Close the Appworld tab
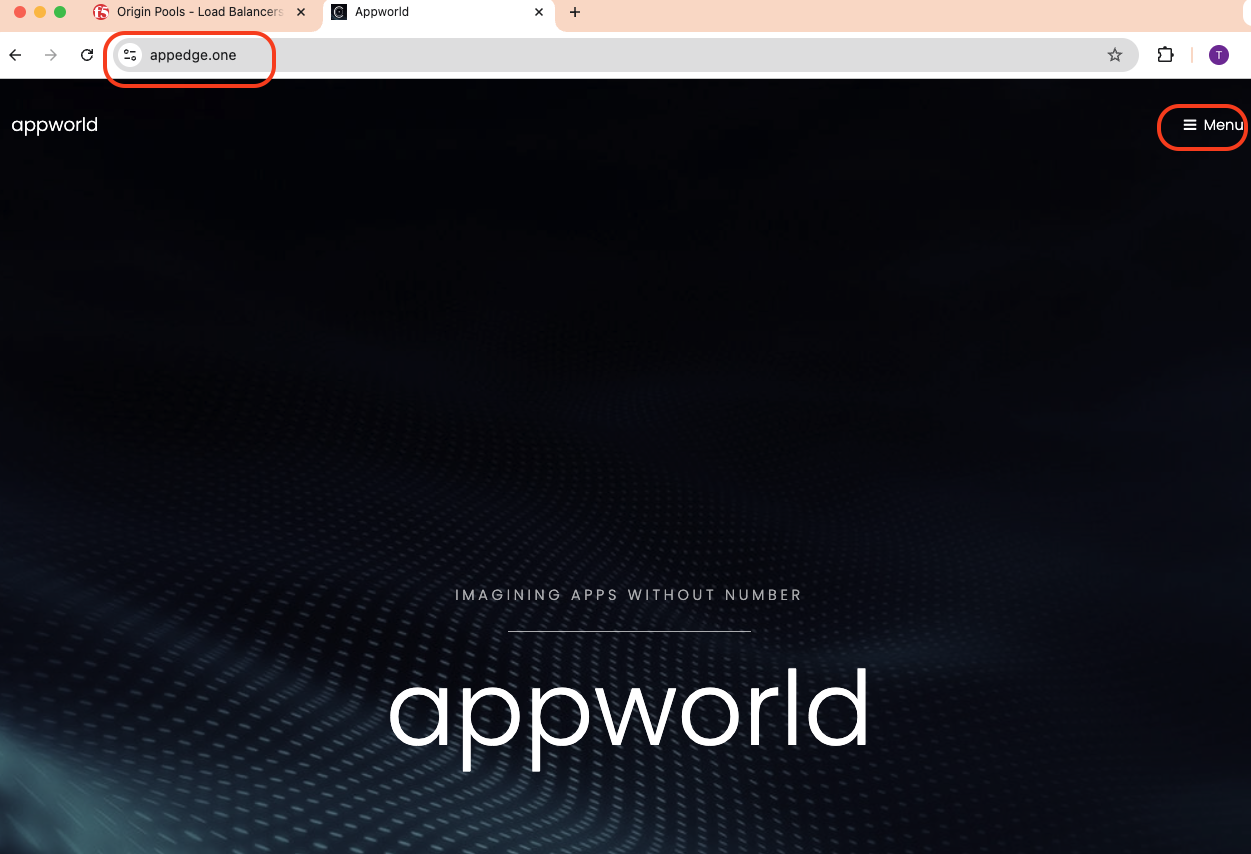 [539, 12]
